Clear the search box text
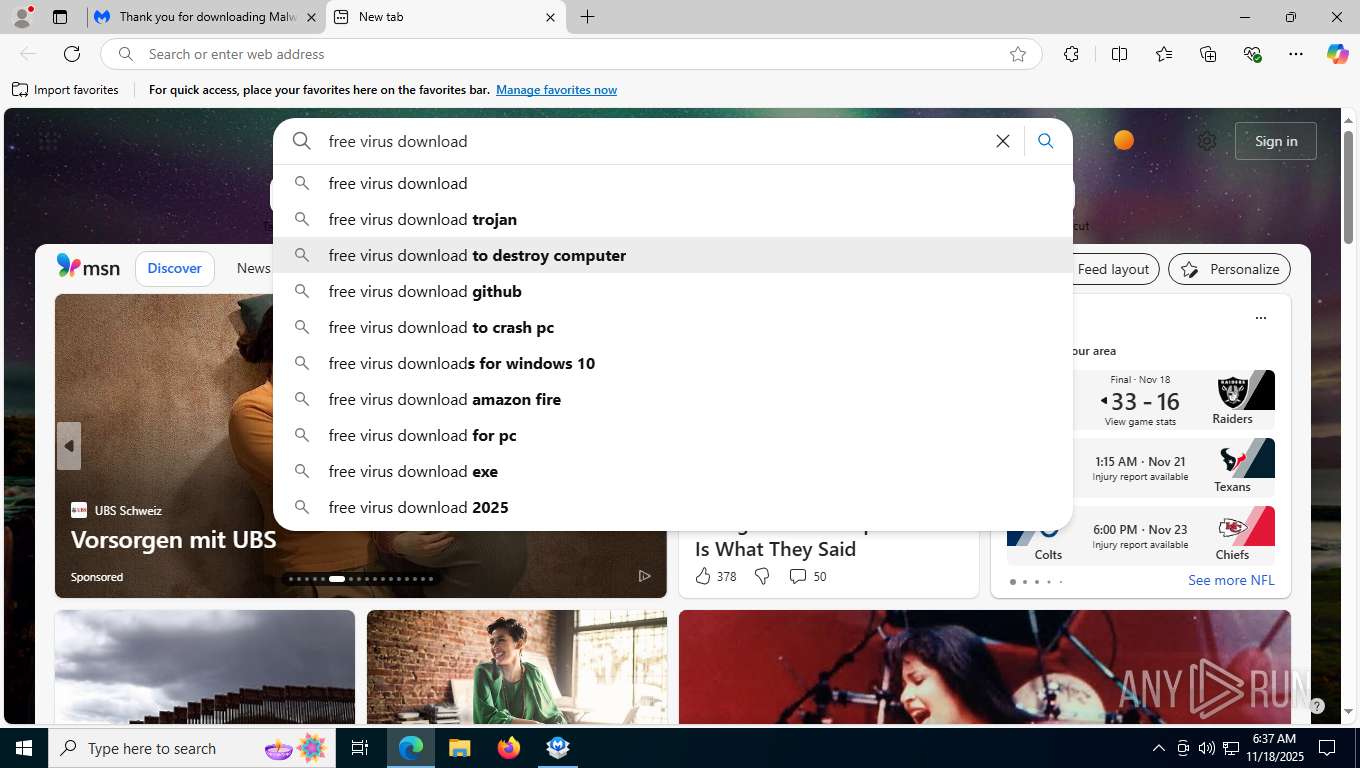1360x768 pixels. [x=1003, y=141]
